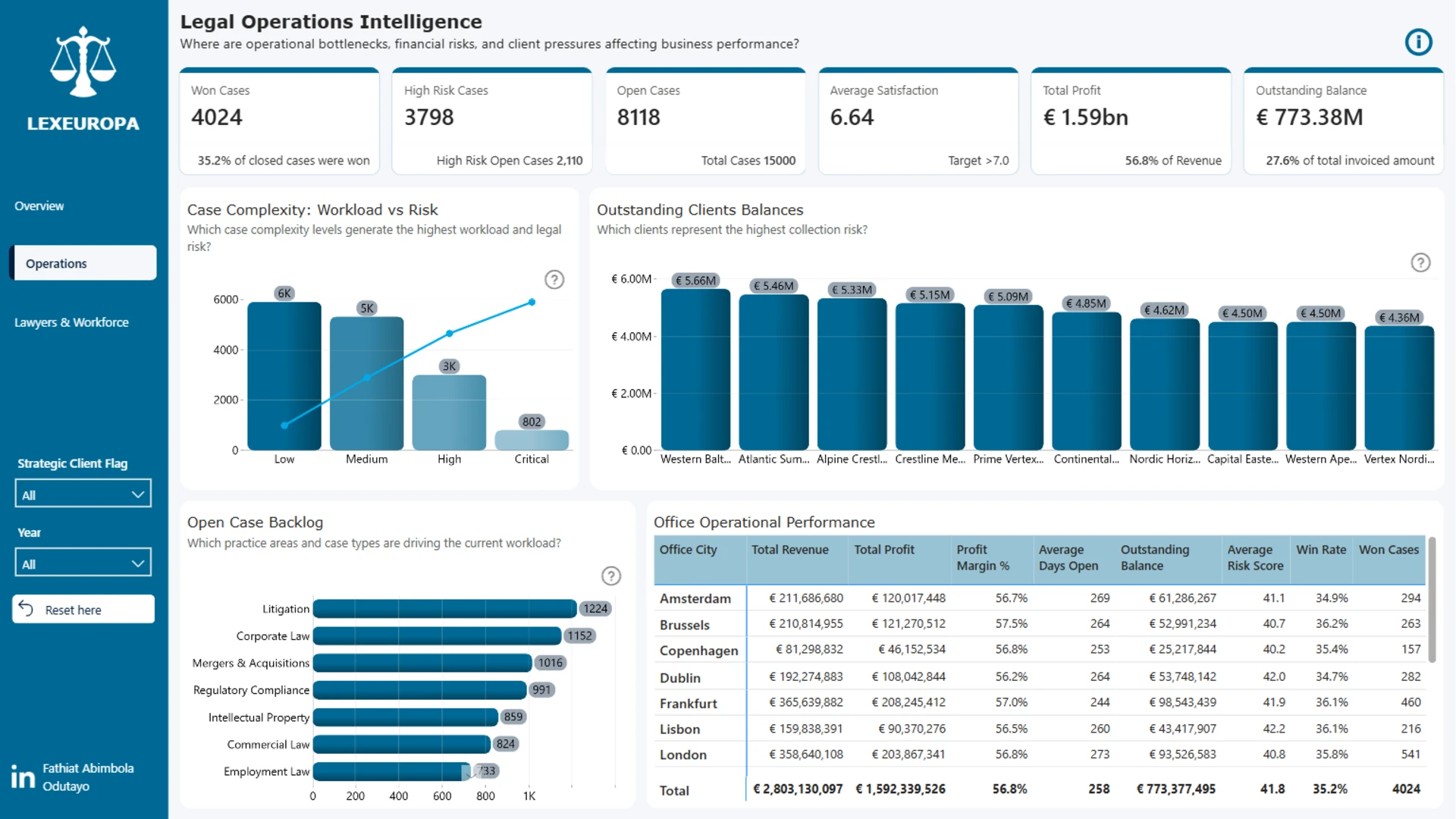Click the Reset here button
This screenshot has width=1456, height=819.
pos(83,610)
